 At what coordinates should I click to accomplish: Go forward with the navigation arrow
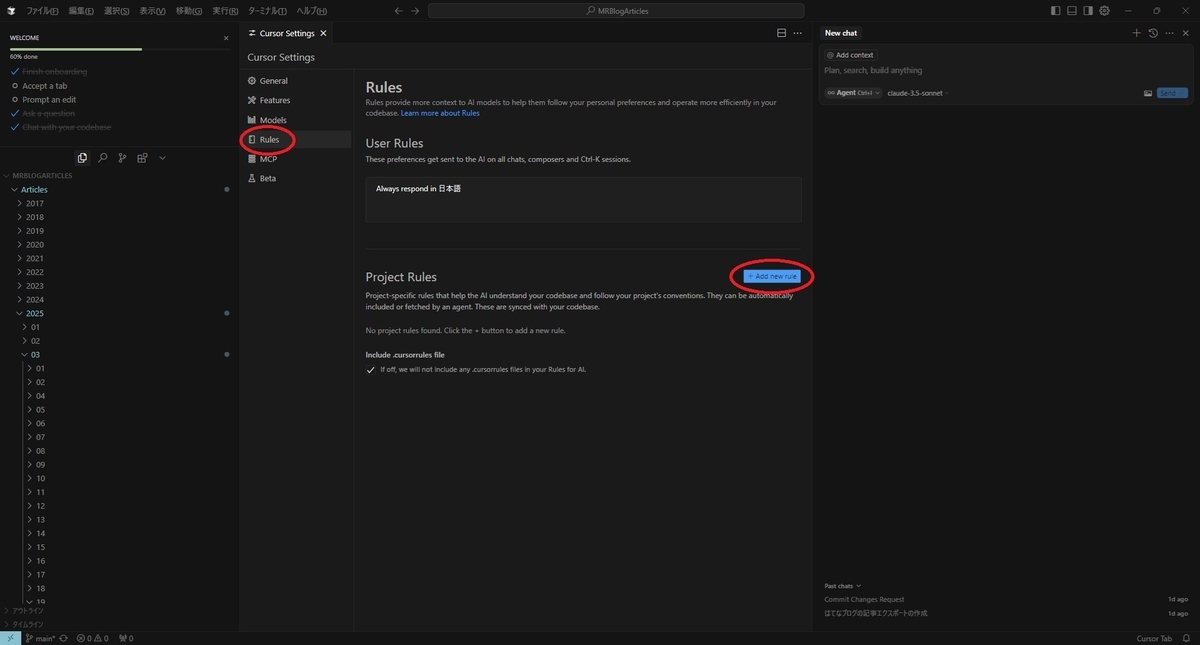point(415,11)
